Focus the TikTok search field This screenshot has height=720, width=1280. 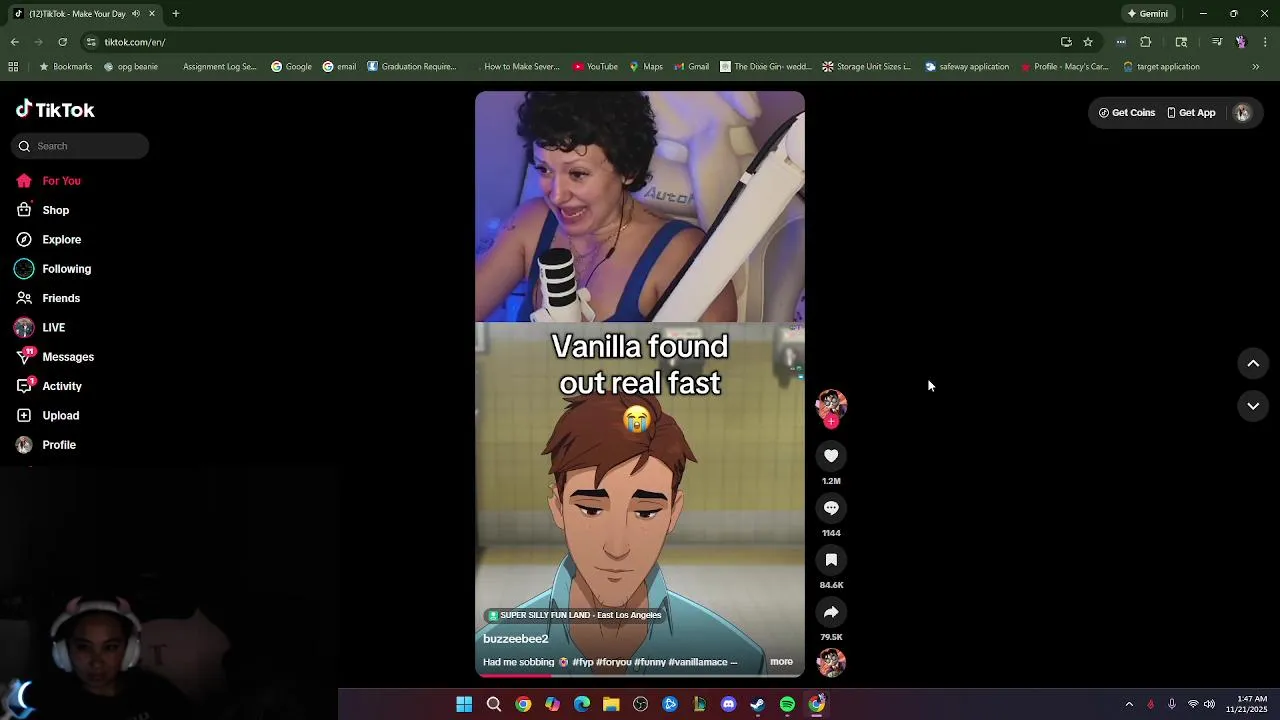80,146
